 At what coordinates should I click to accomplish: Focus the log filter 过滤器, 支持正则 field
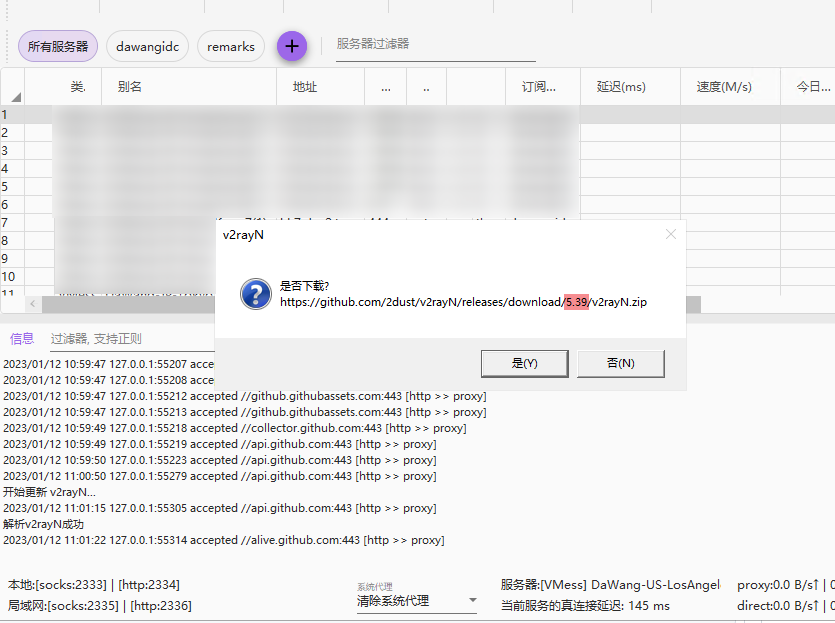[x=132, y=339]
